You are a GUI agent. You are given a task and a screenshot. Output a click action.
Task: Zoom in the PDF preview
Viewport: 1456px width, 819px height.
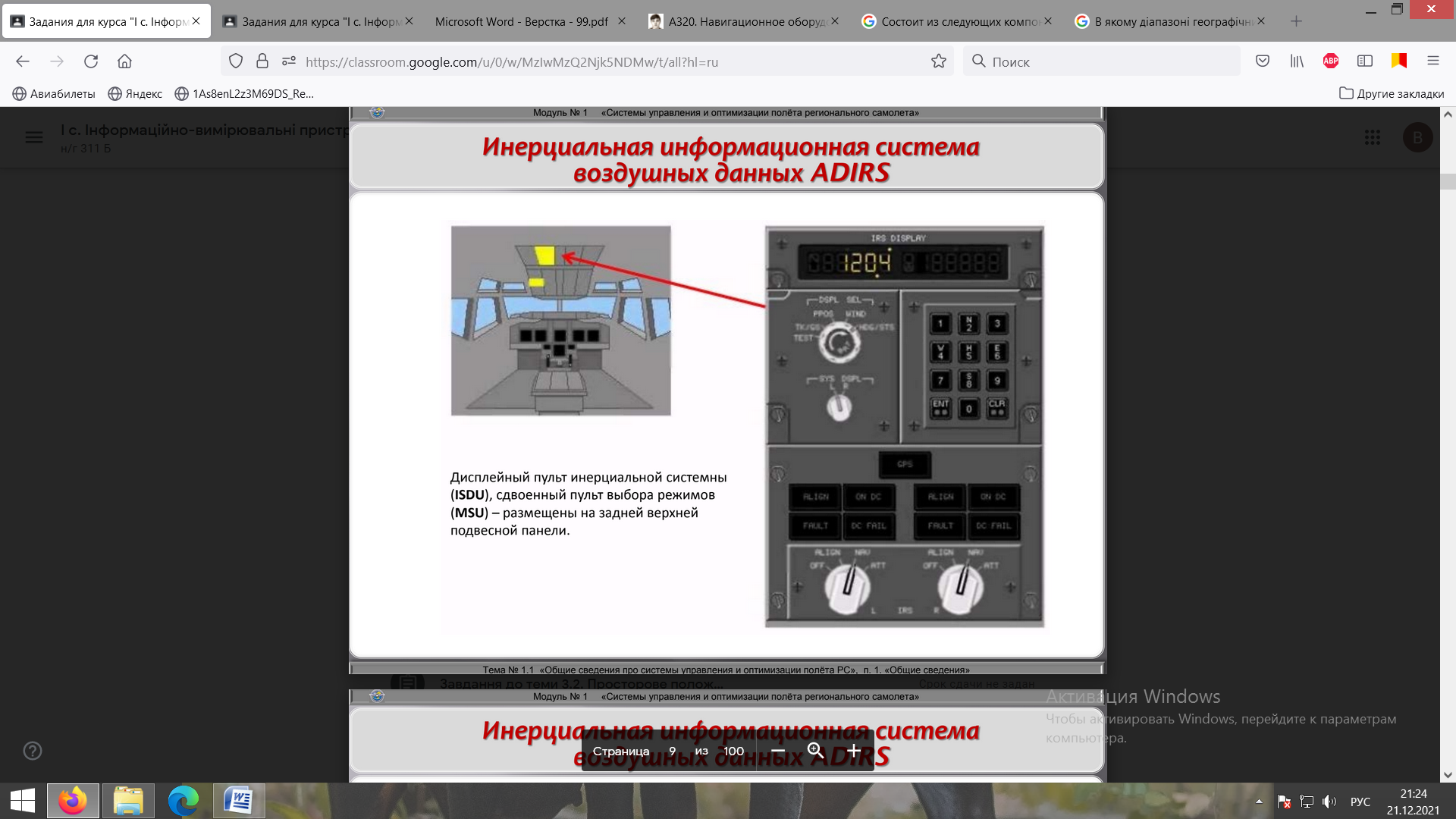pyautogui.click(x=854, y=751)
